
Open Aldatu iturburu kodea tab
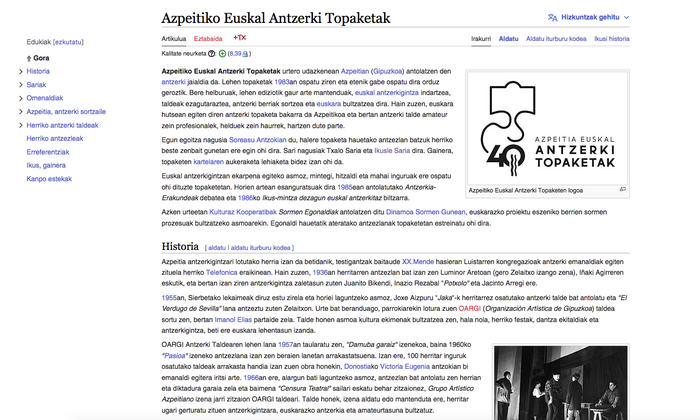pyautogui.click(x=556, y=39)
